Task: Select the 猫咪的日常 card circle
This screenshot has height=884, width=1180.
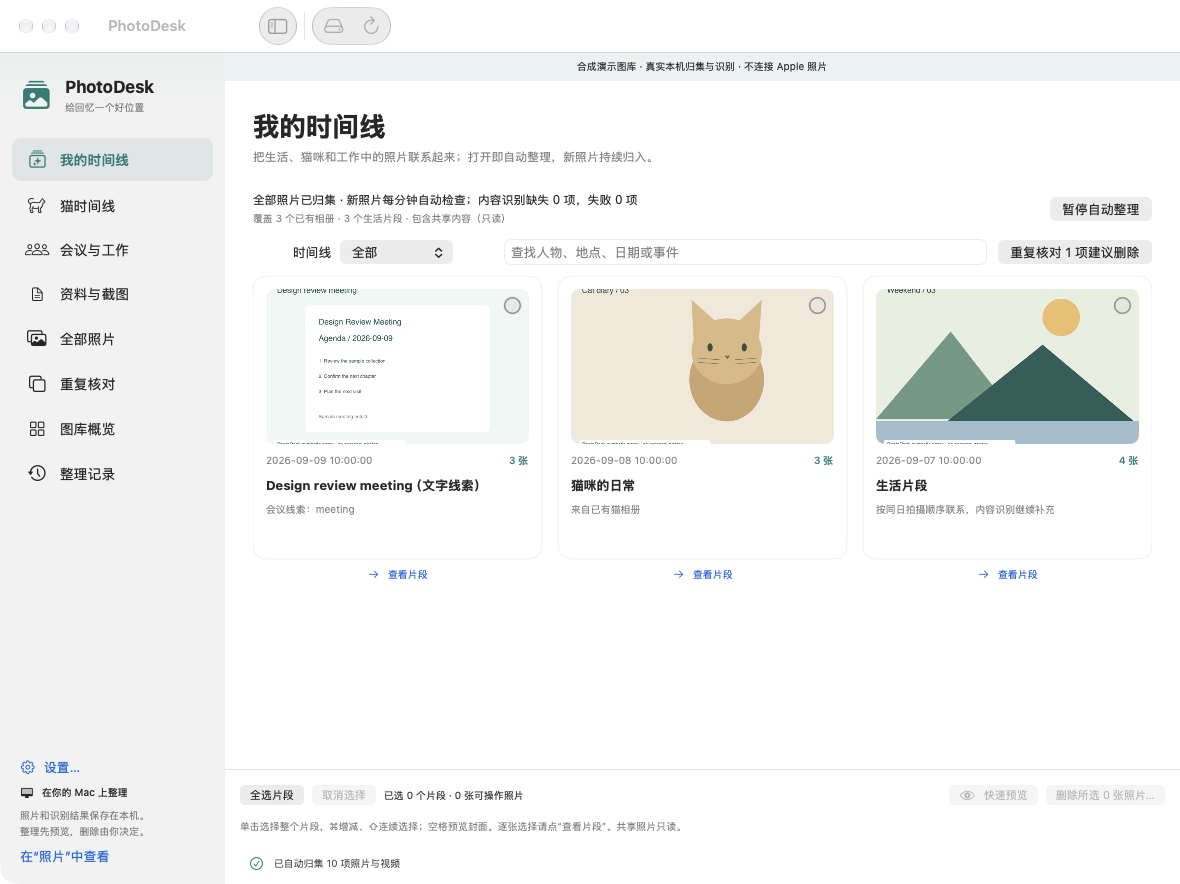Action: point(817,305)
